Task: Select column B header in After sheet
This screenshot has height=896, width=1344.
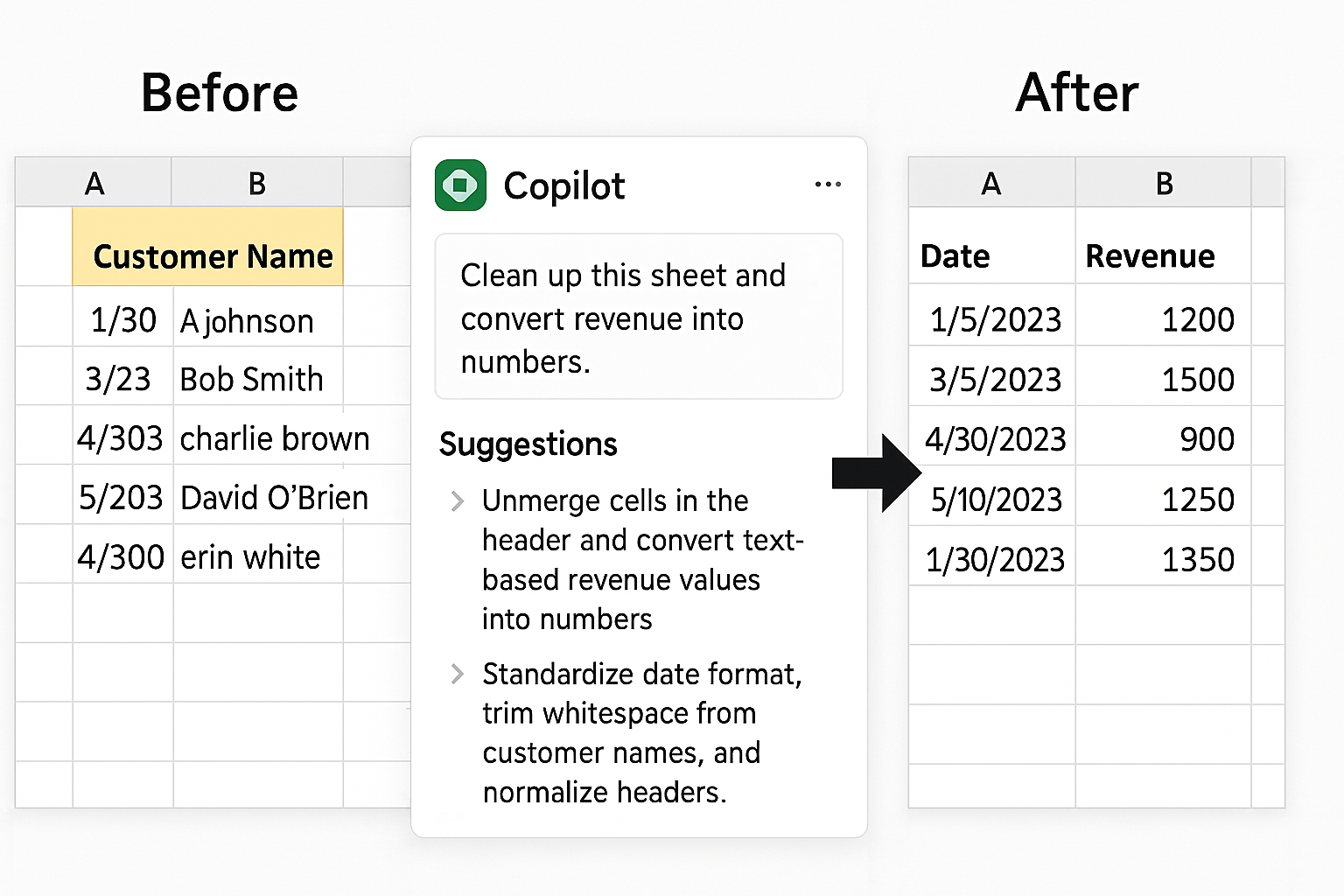Action: (x=1163, y=183)
